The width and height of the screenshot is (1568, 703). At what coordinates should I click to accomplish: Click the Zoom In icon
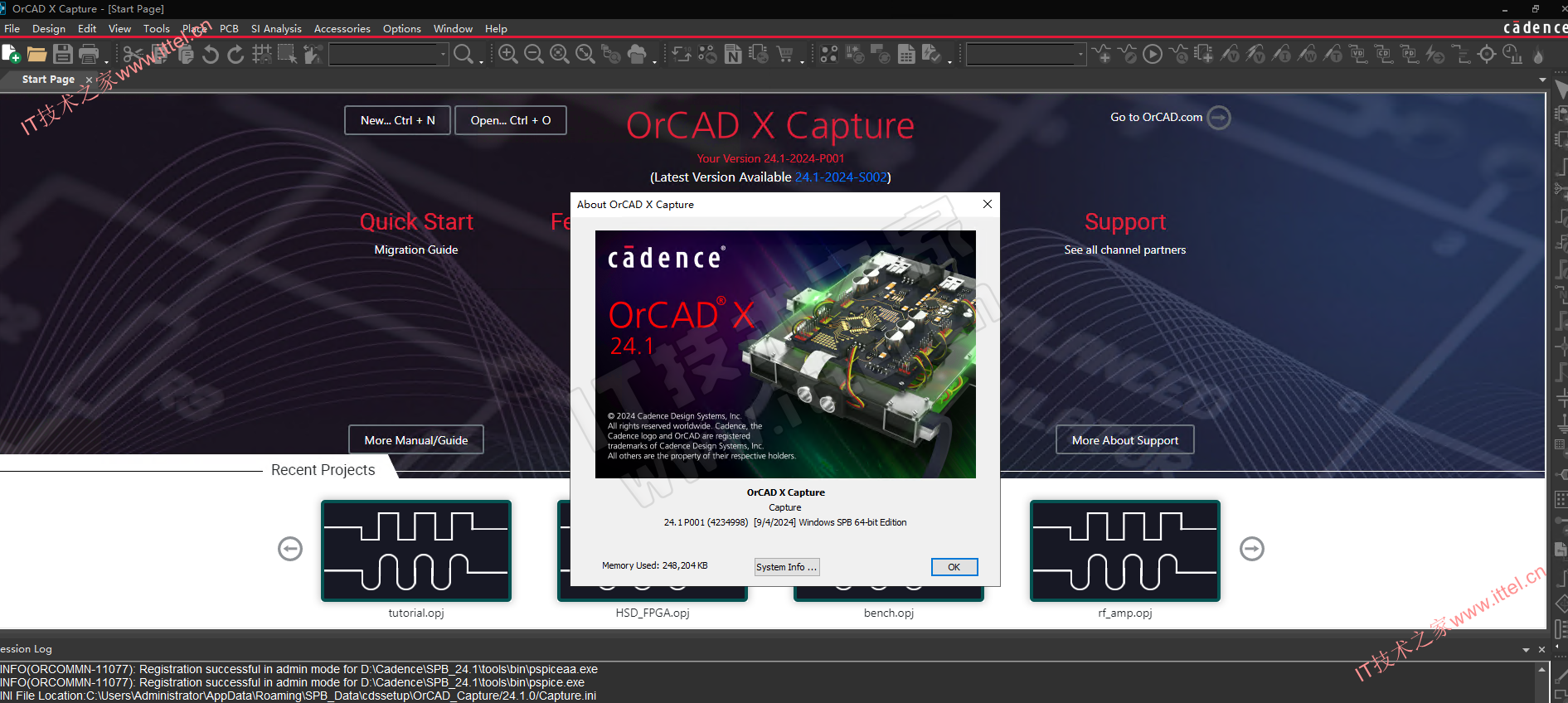click(x=508, y=54)
